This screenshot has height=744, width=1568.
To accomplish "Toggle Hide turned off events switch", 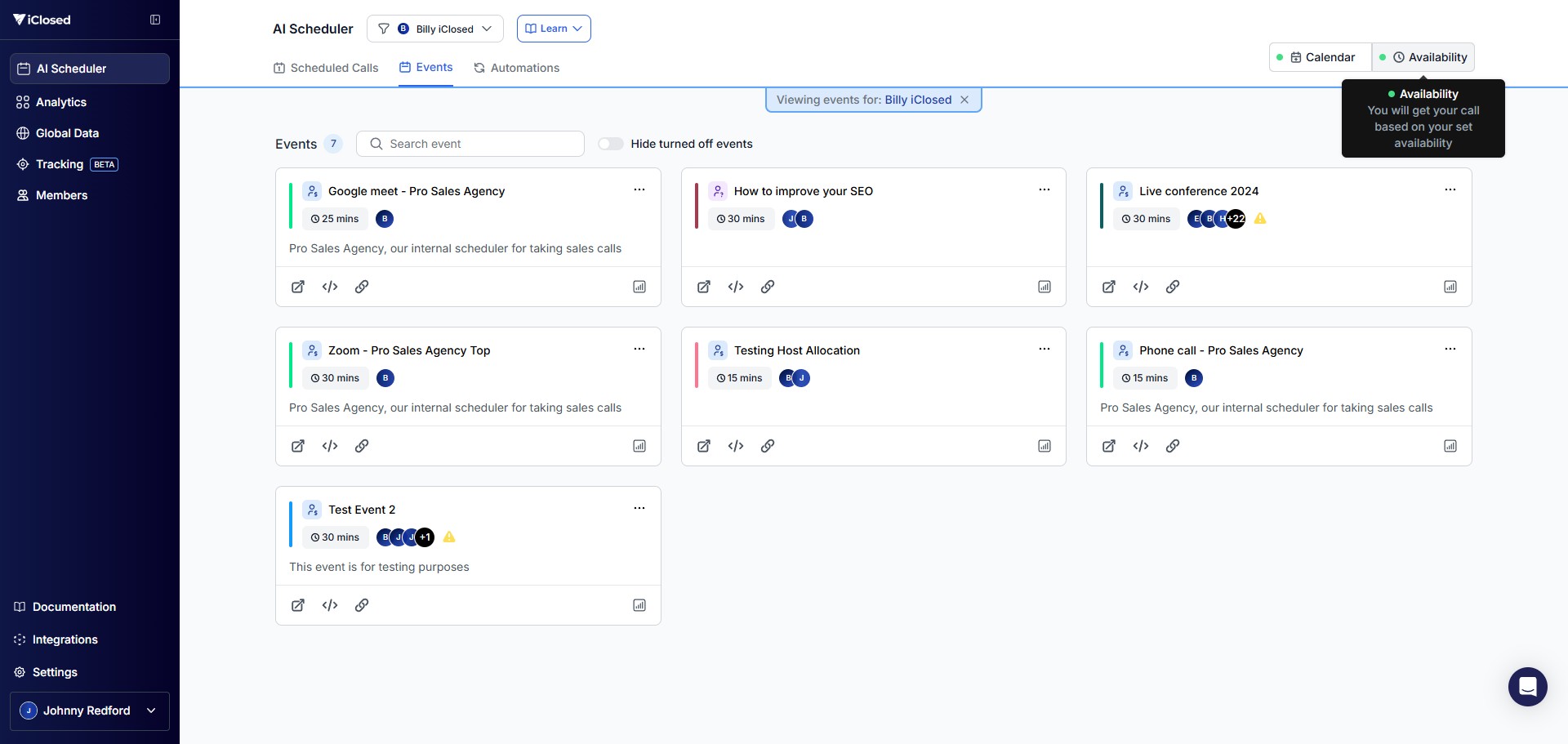I will (x=611, y=144).
